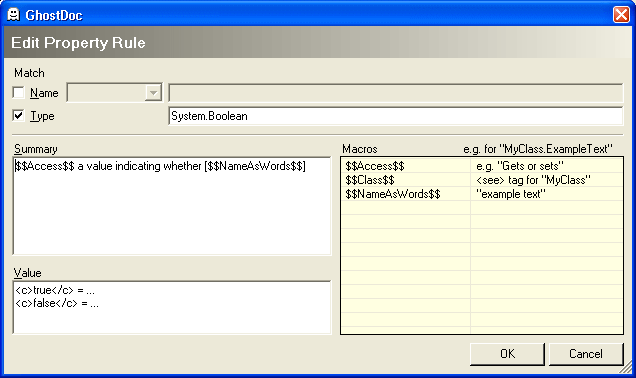Select the $$NameAsWords$$ macro row

pyautogui.click(x=481, y=194)
